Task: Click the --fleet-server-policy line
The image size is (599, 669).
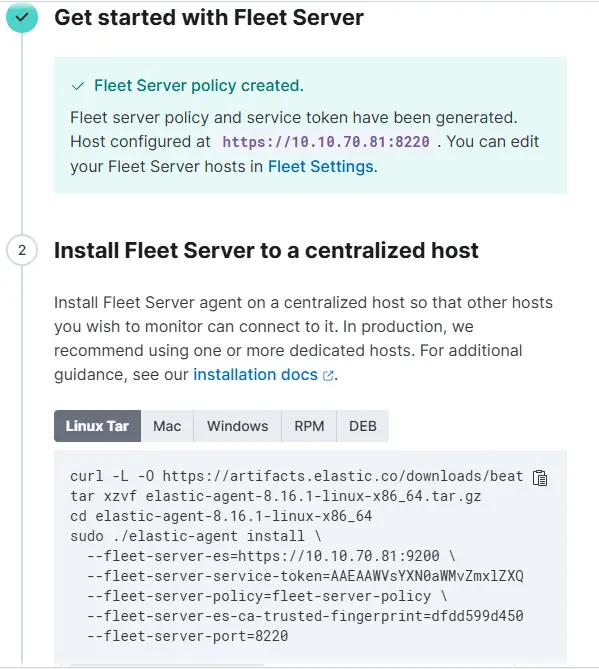Action: coord(267,596)
